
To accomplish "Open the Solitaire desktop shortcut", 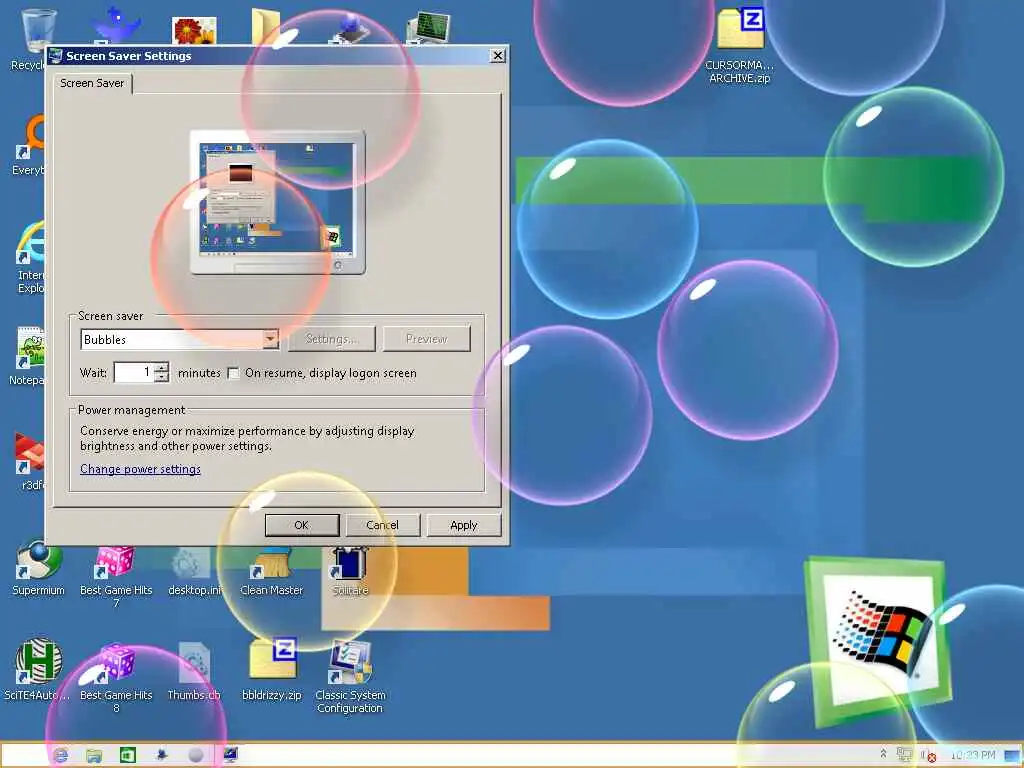I will 350,571.
